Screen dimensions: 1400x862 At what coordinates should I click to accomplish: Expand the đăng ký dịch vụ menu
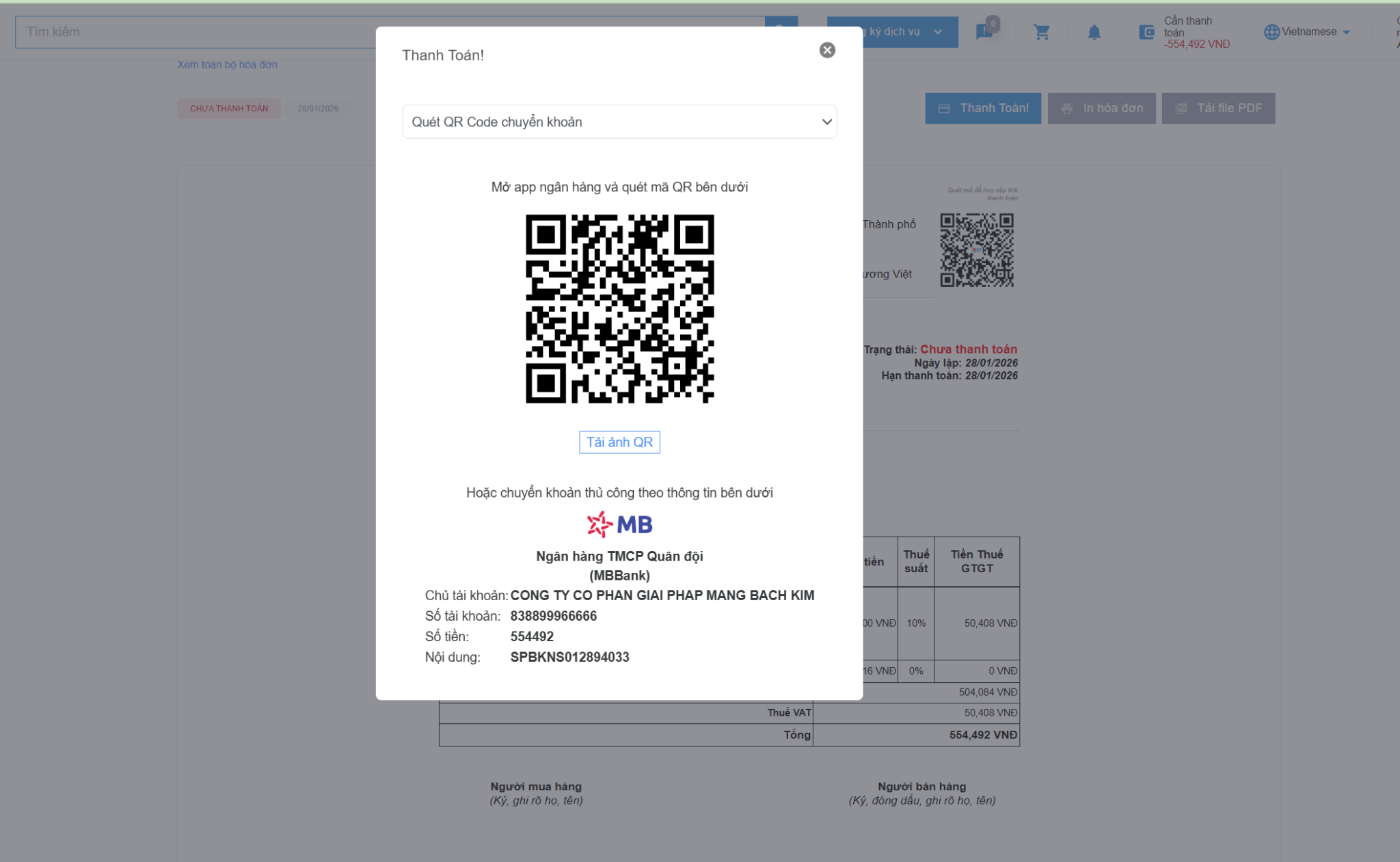(x=902, y=32)
